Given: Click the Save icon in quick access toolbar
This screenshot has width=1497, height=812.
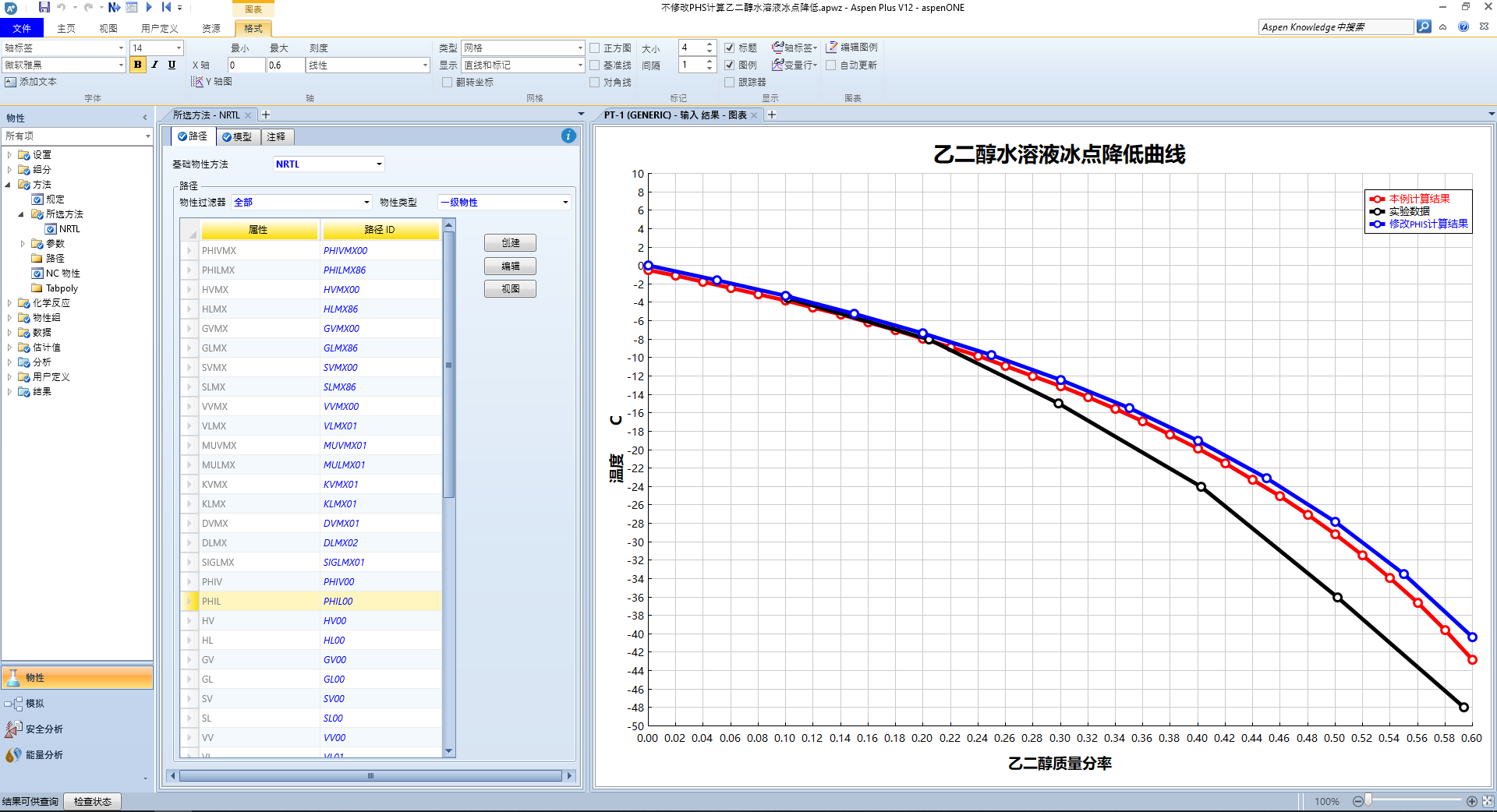Looking at the screenshot, I should point(44,7).
